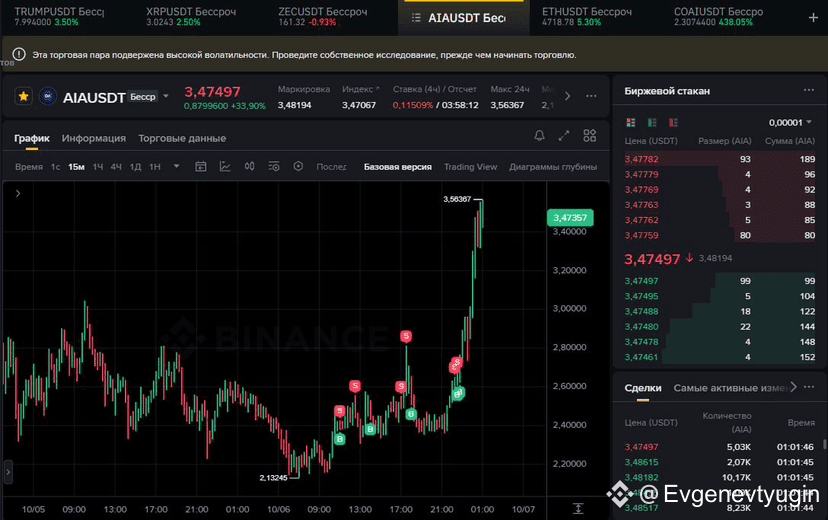Switch to the ZECUSDT tab
Screen dimensions: 828x520
click(322, 16)
